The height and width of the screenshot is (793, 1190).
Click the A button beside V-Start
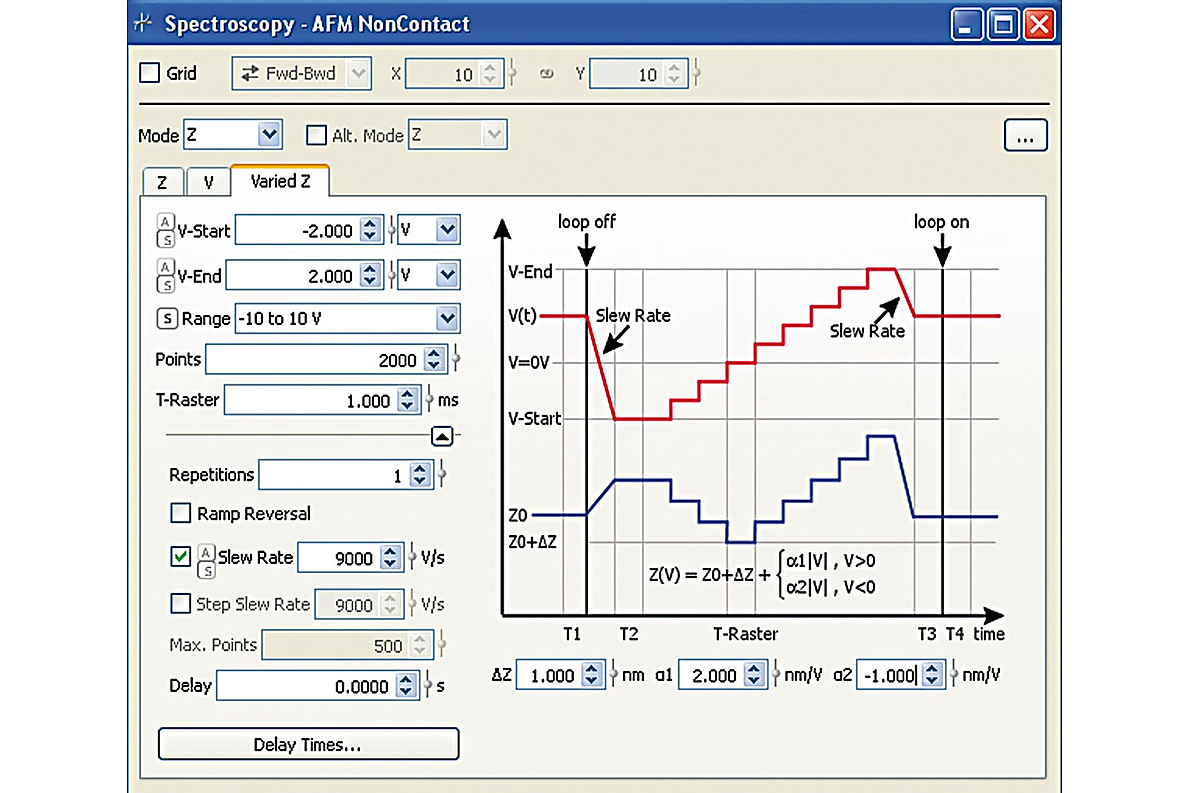(x=165, y=220)
